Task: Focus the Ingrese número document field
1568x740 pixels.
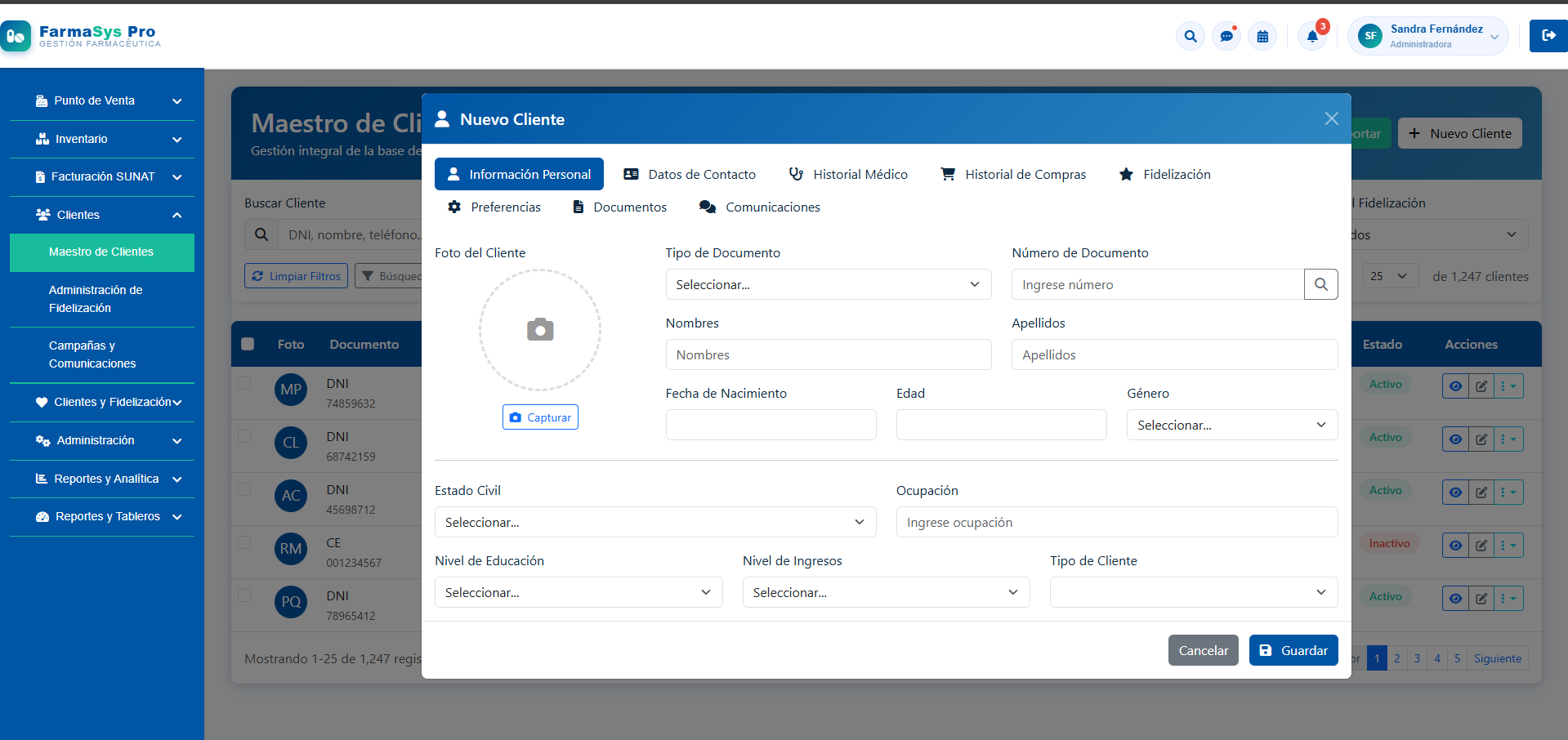Action: tap(1158, 284)
